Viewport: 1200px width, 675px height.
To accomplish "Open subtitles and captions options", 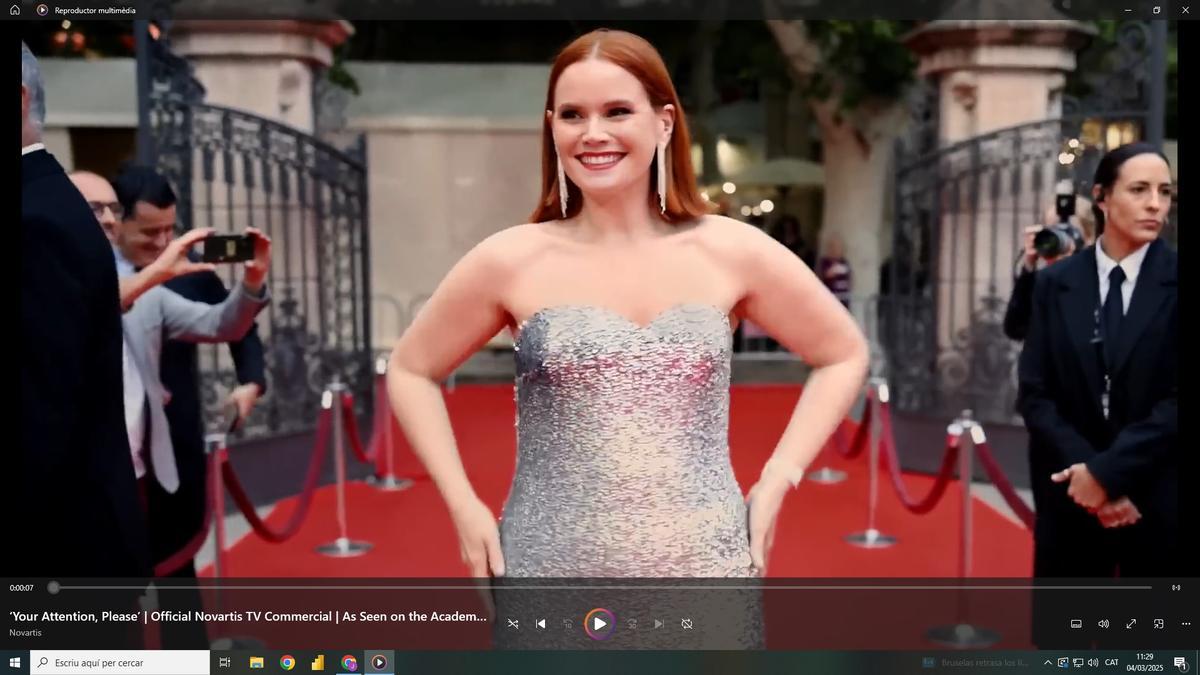I will [1076, 623].
